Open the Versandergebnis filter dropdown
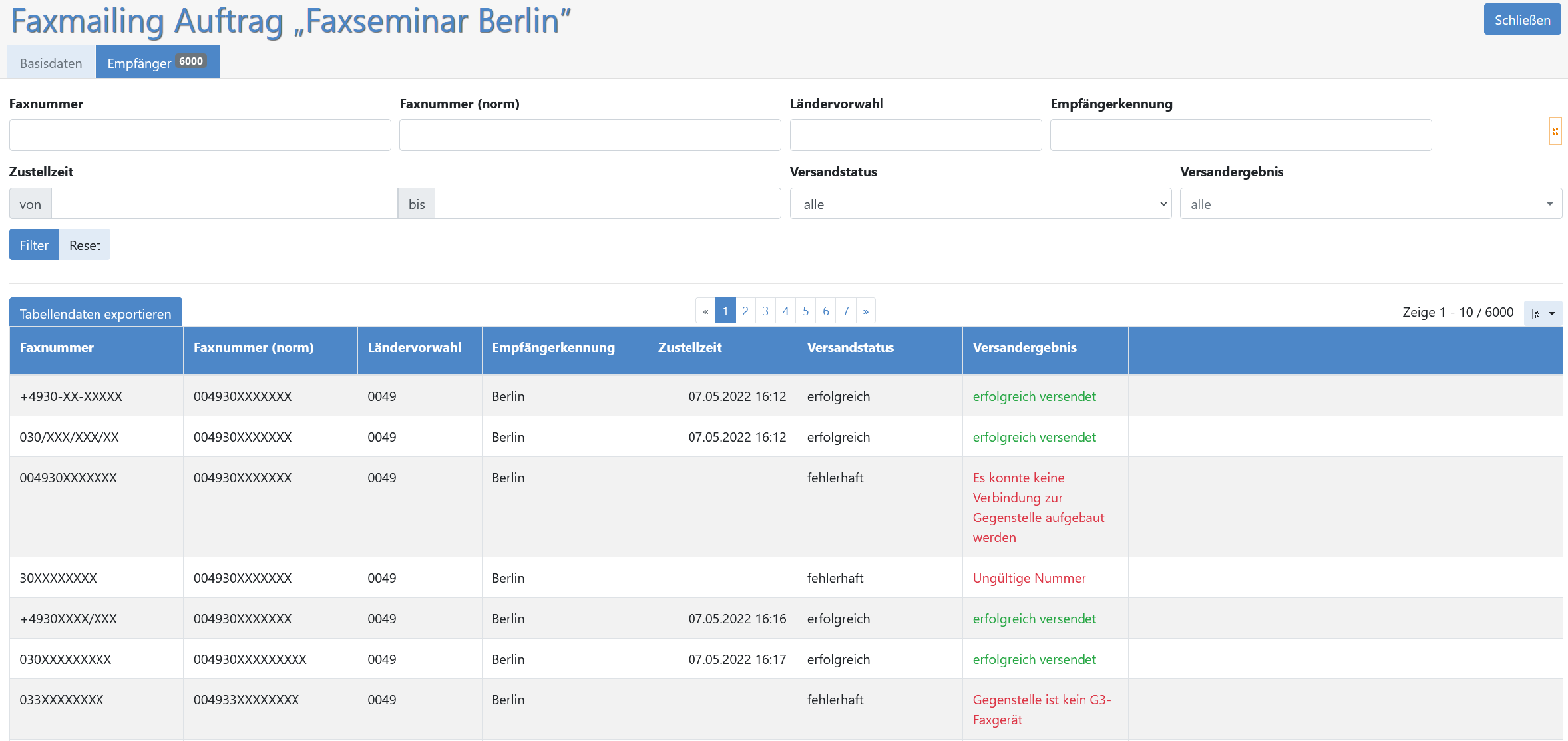This screenshot has height=741, width=1568. point(1371,204)
